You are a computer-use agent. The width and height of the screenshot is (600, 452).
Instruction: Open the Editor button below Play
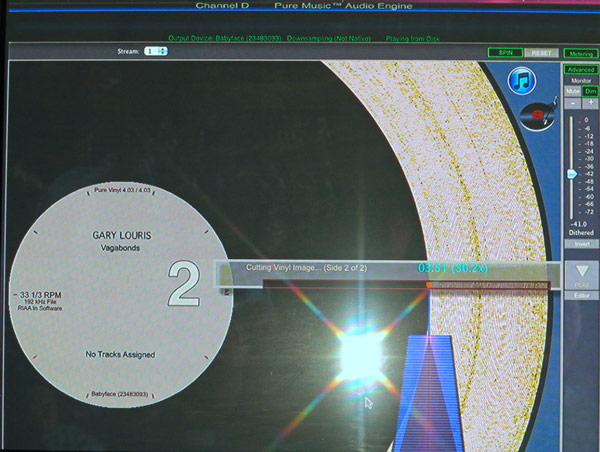point(582,295)
